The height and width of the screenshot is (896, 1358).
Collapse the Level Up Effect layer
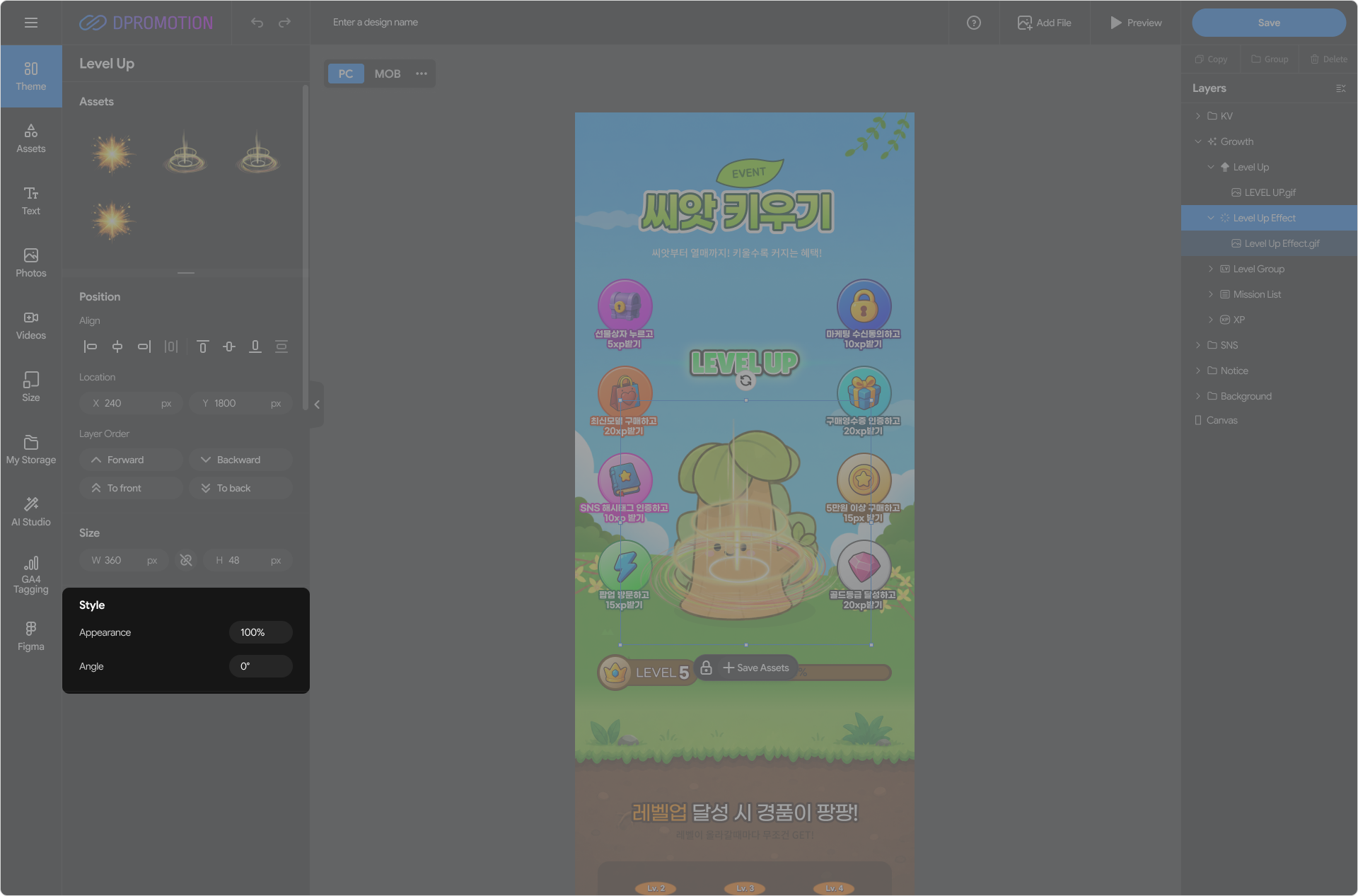[x=1210, y=218]
